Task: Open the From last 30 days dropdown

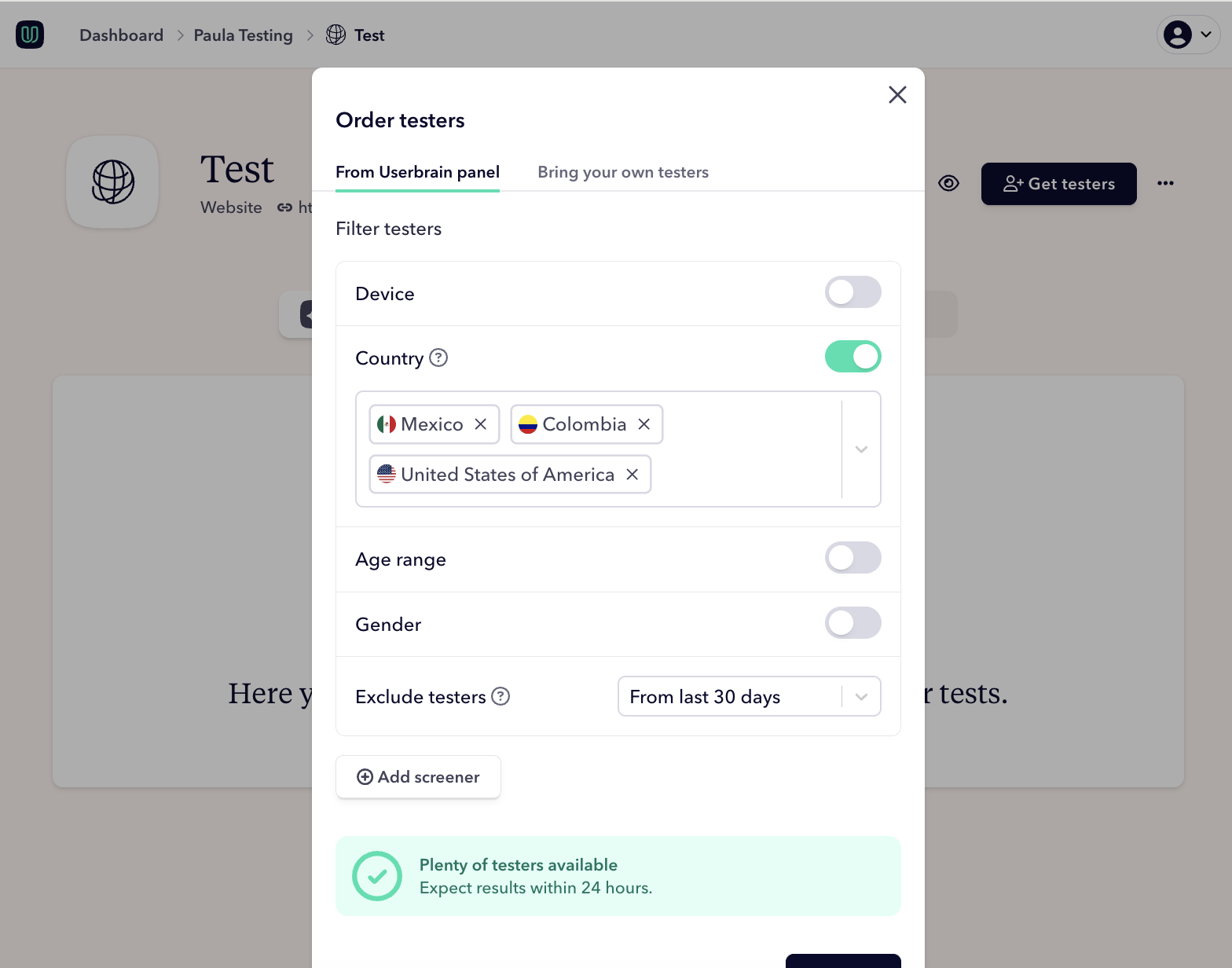Action: 860,696
